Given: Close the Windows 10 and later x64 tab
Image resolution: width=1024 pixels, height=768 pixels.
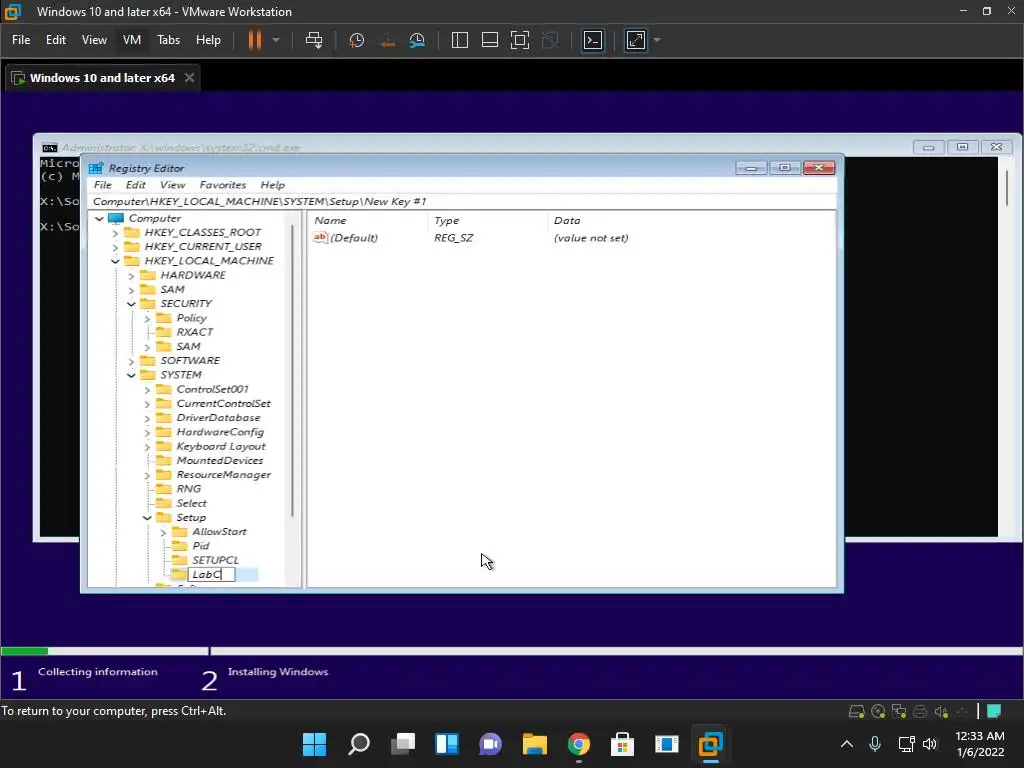Looking at the screenshot, I should tap(189, 78).
